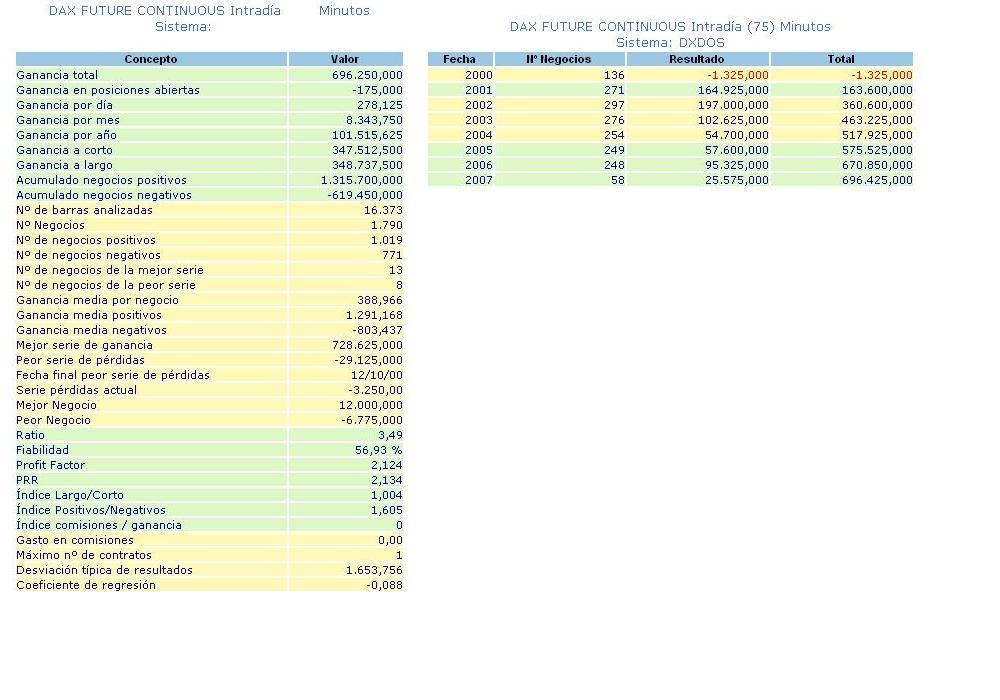Click the Total column header
1000x700 pixels.
(x=841, y=59)
